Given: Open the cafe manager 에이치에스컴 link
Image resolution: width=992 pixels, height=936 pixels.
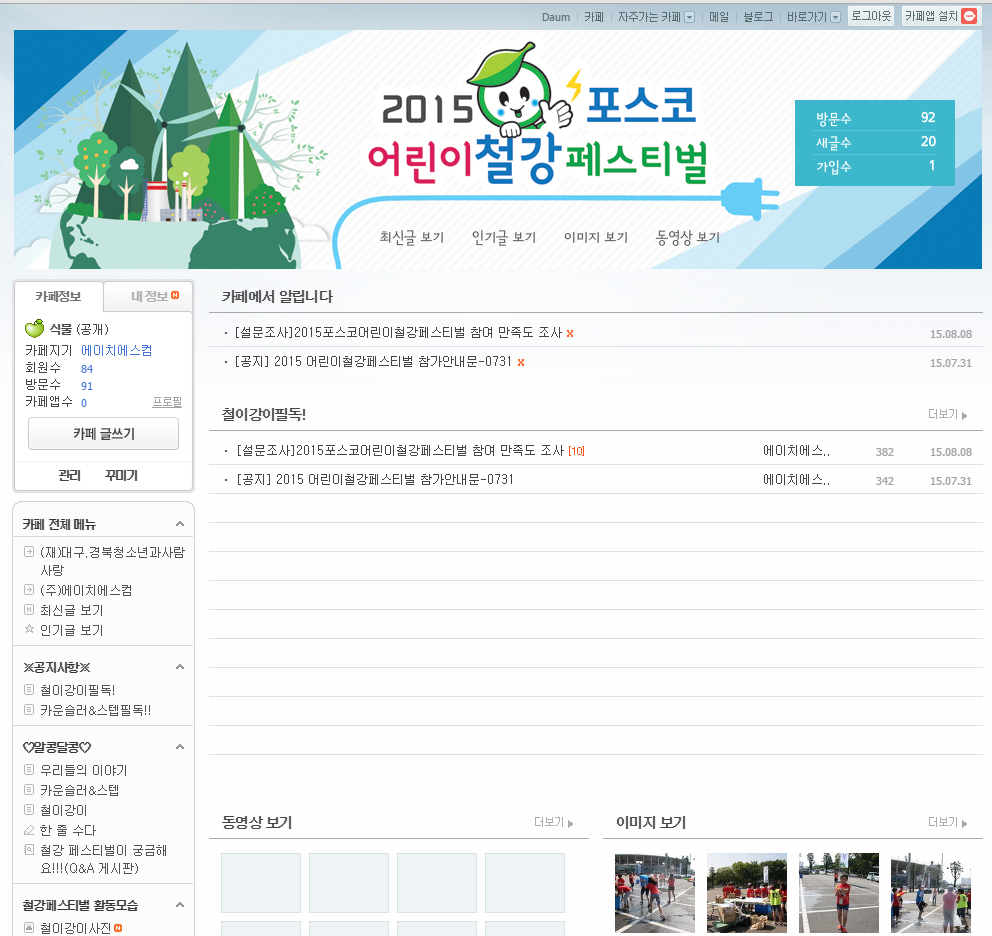Looking at the screenshot, I should [116, 351].
